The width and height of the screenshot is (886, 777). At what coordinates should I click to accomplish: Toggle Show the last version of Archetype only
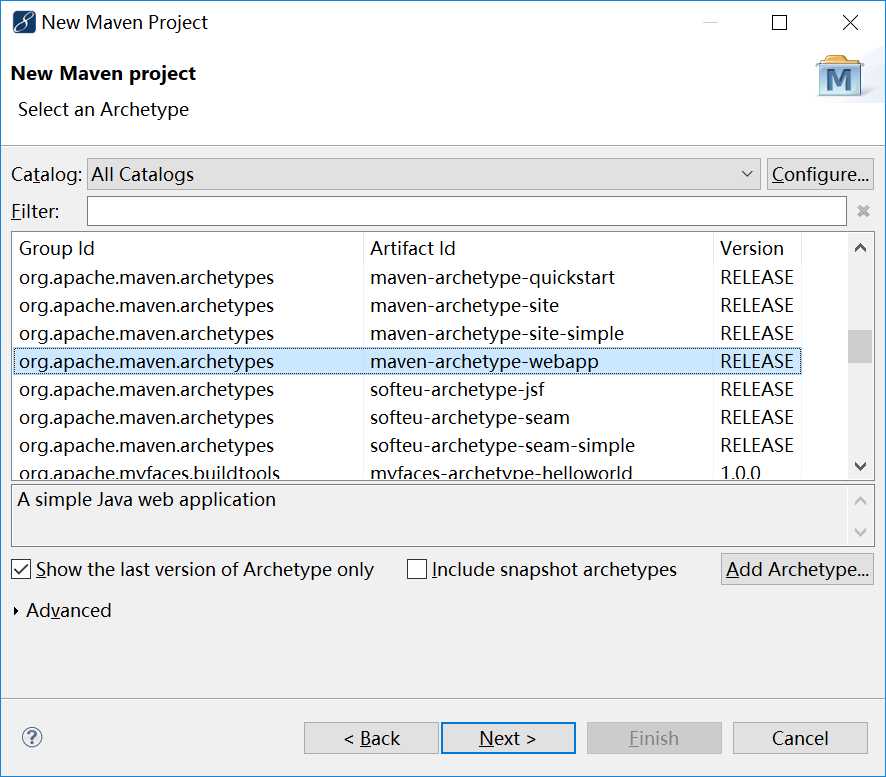tap(21, 570)
